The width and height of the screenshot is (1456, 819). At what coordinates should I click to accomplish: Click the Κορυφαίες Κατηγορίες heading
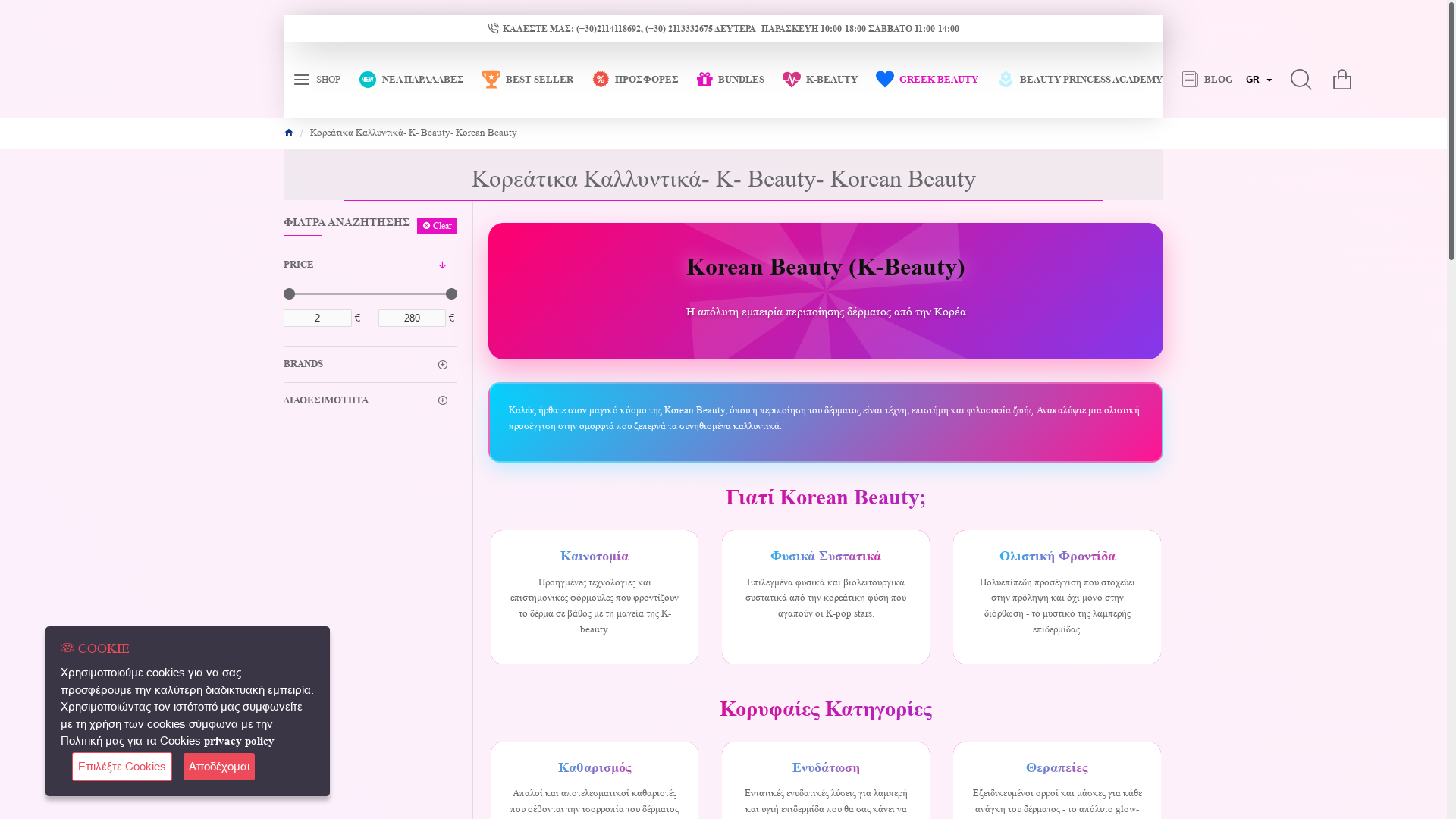826,710
